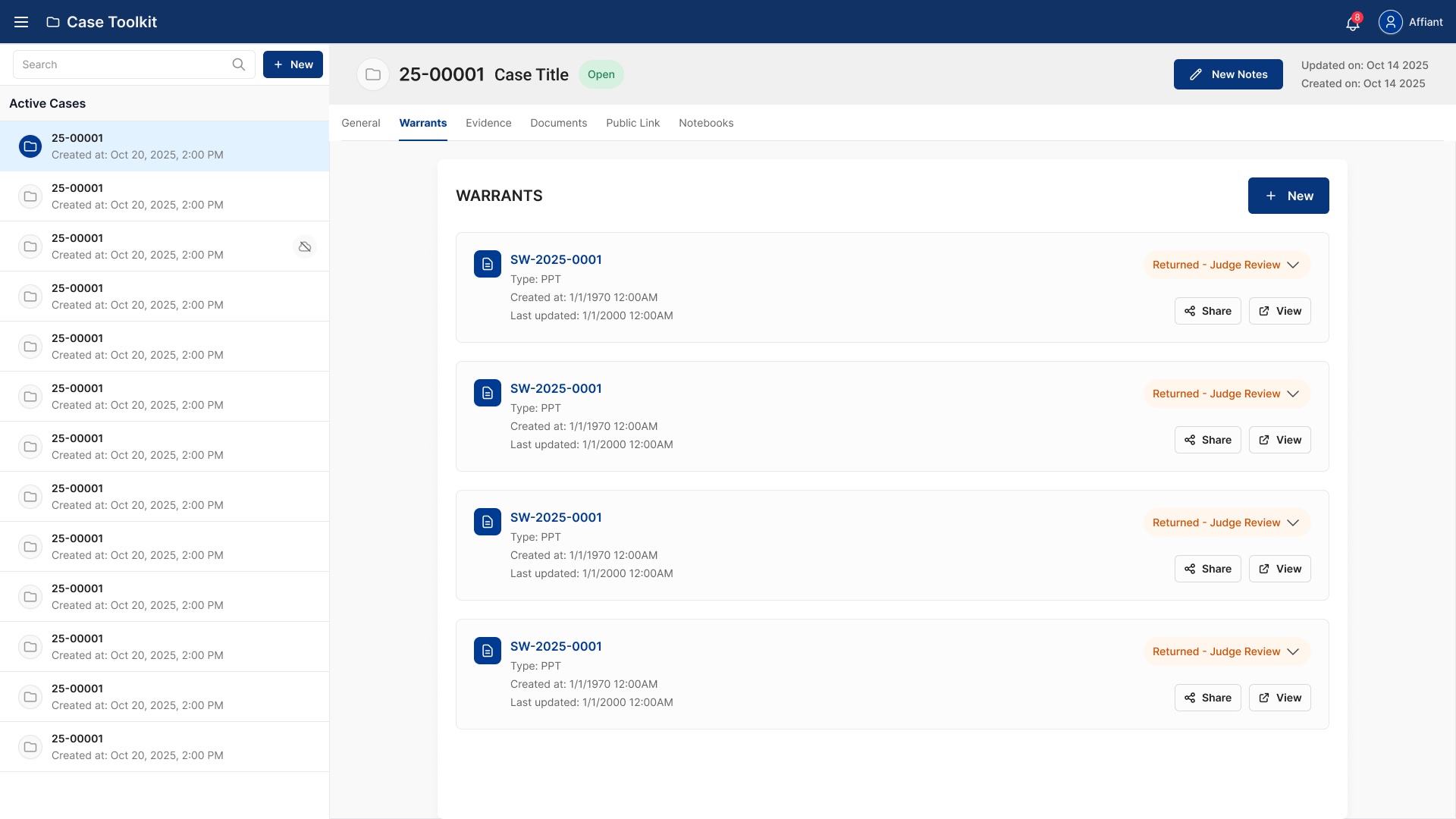
Task: Click the document icon on the first warrant
Action: click(487, 264)
